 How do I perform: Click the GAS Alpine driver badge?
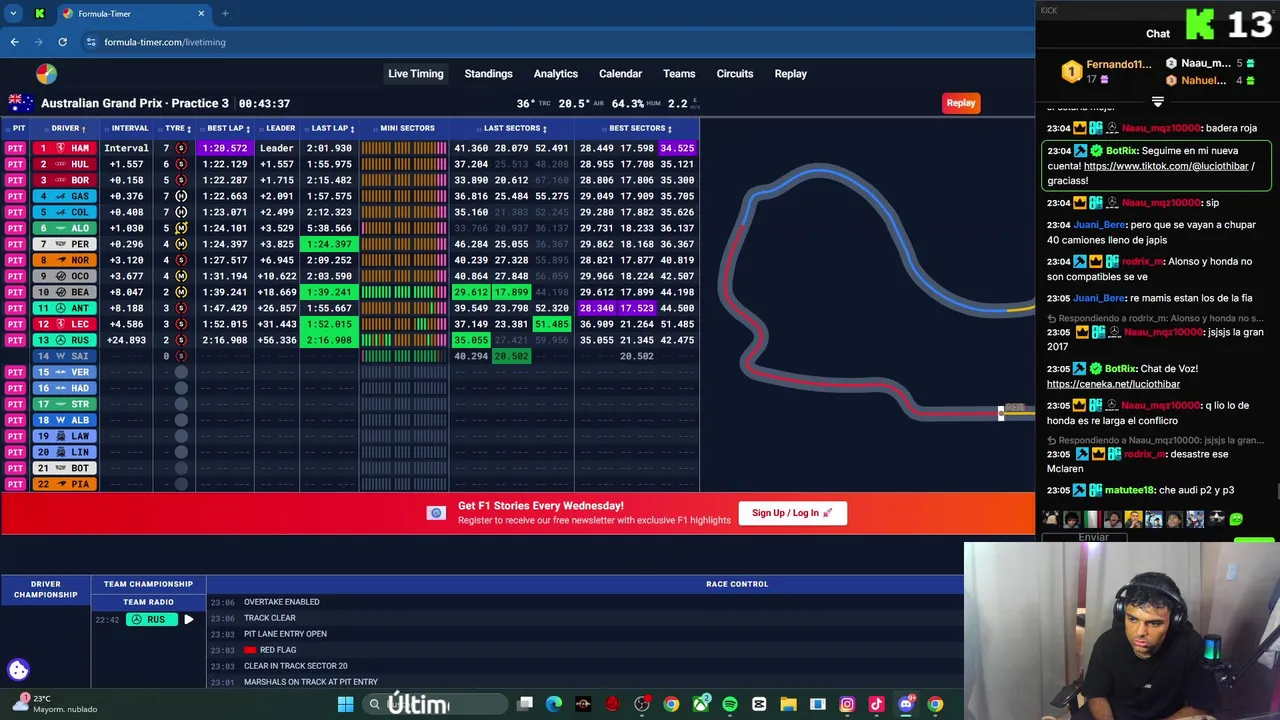tap(65, 196)
